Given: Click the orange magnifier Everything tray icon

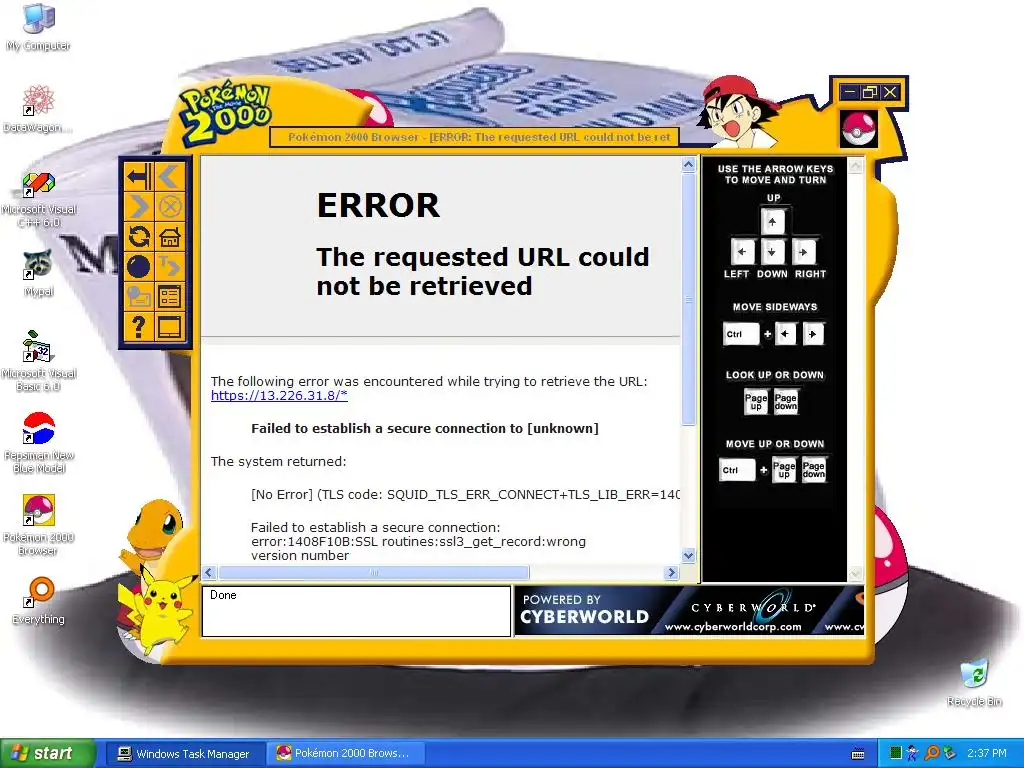Looking at the screenshot, I should coord(932,753).
